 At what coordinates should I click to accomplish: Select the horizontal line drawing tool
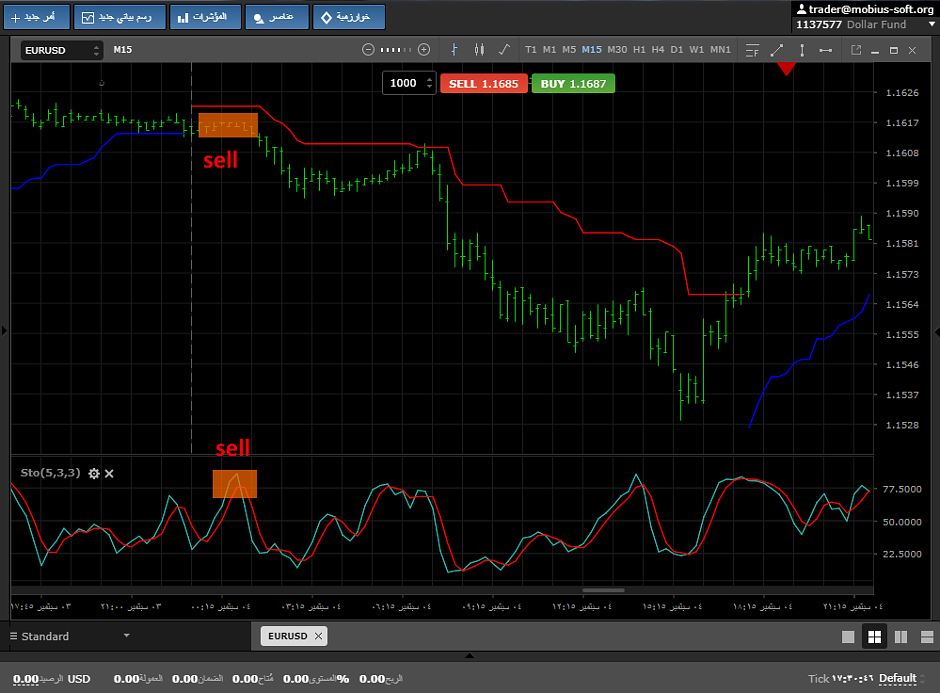[825, 50]
